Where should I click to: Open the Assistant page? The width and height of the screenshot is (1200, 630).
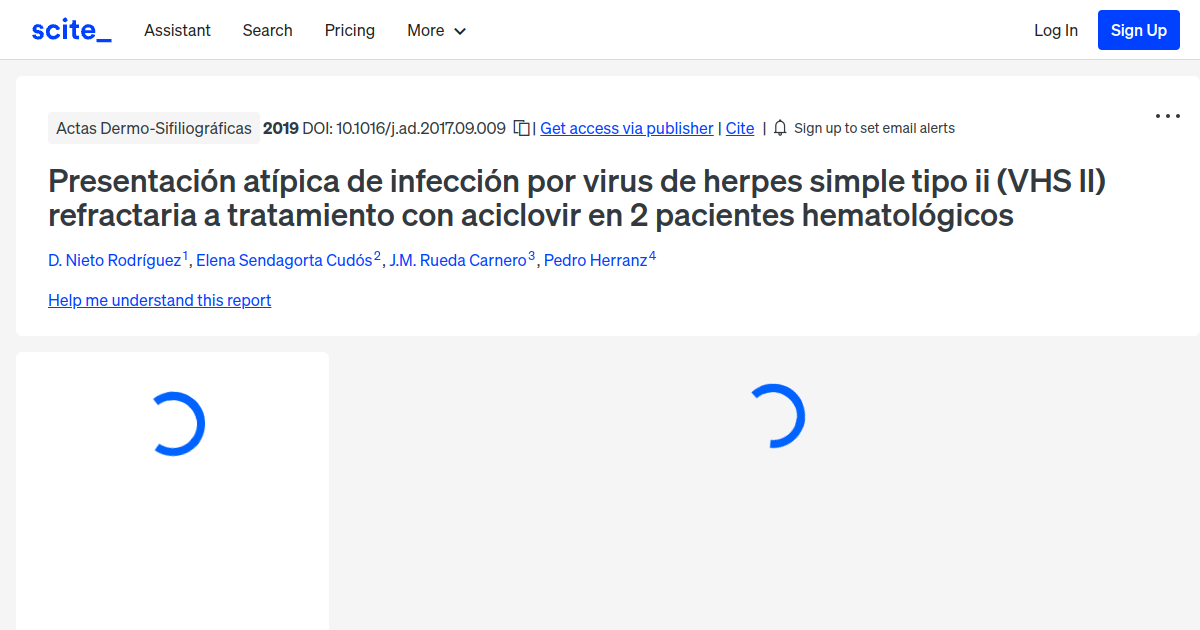click(177, 30)
